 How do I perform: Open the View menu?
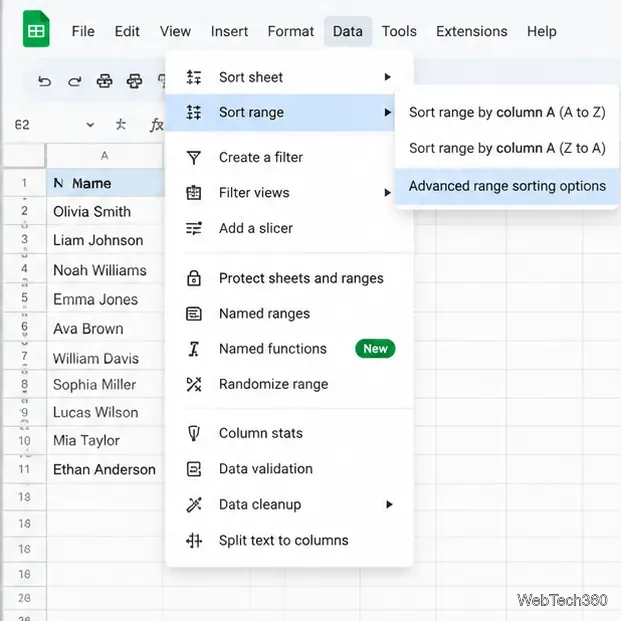tap(175, 31)
